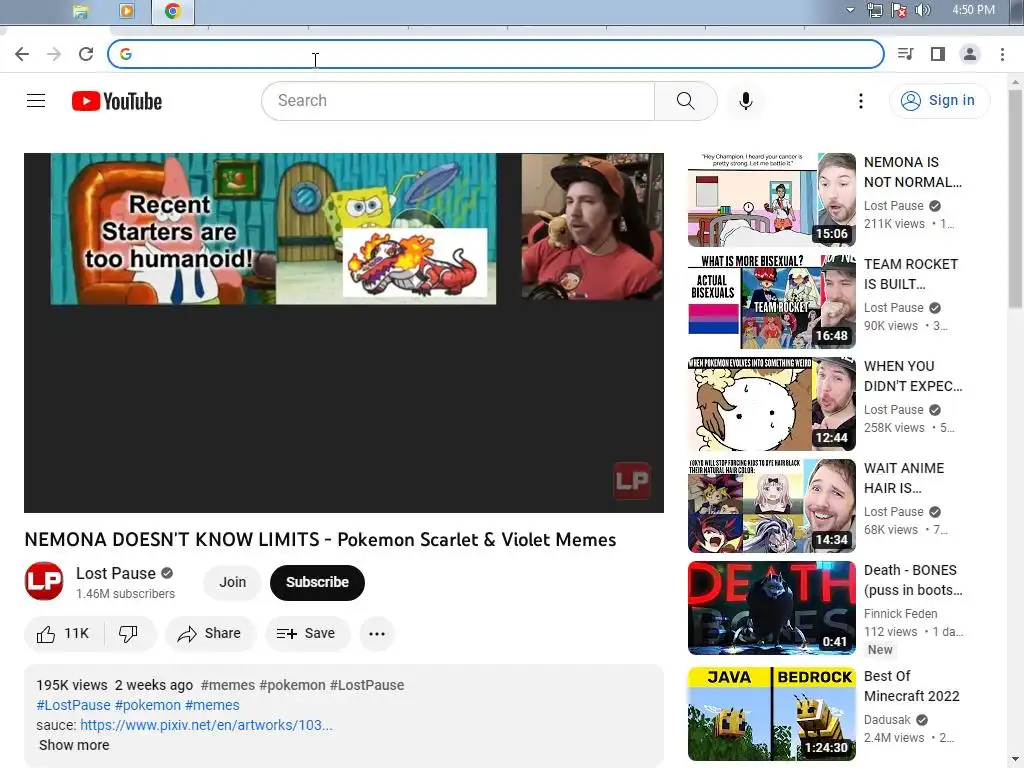The height and width of the screenshot is (768, 1024).
Task: Click the Join button
Action: (232, 582)
